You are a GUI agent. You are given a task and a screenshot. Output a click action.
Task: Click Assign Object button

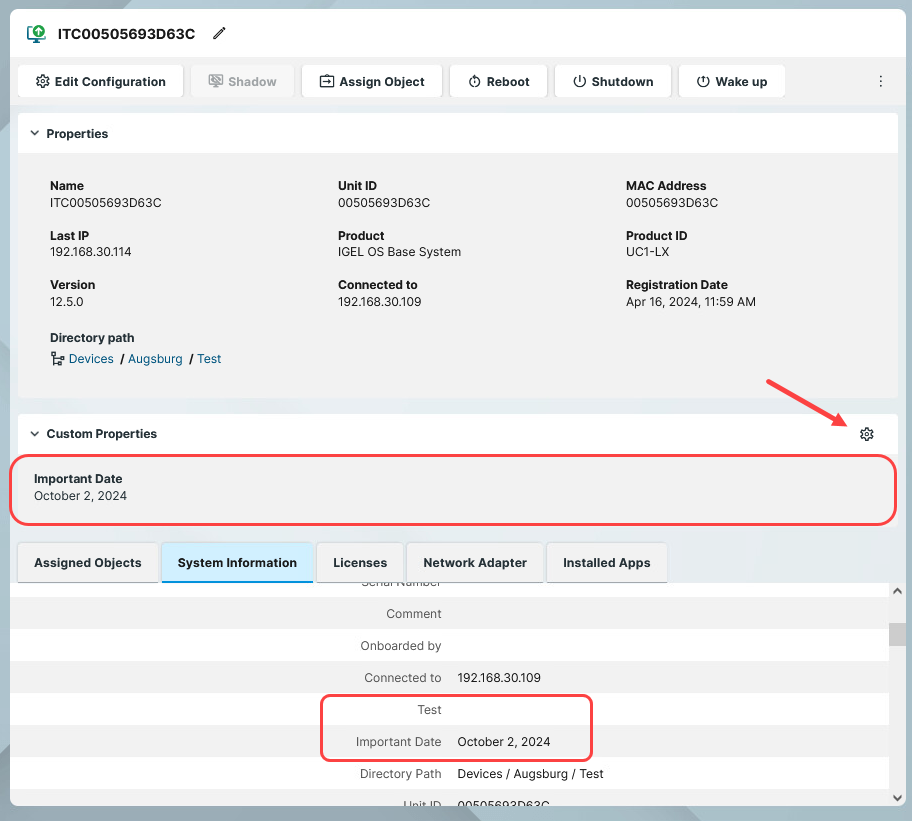[x=372, y=82]
